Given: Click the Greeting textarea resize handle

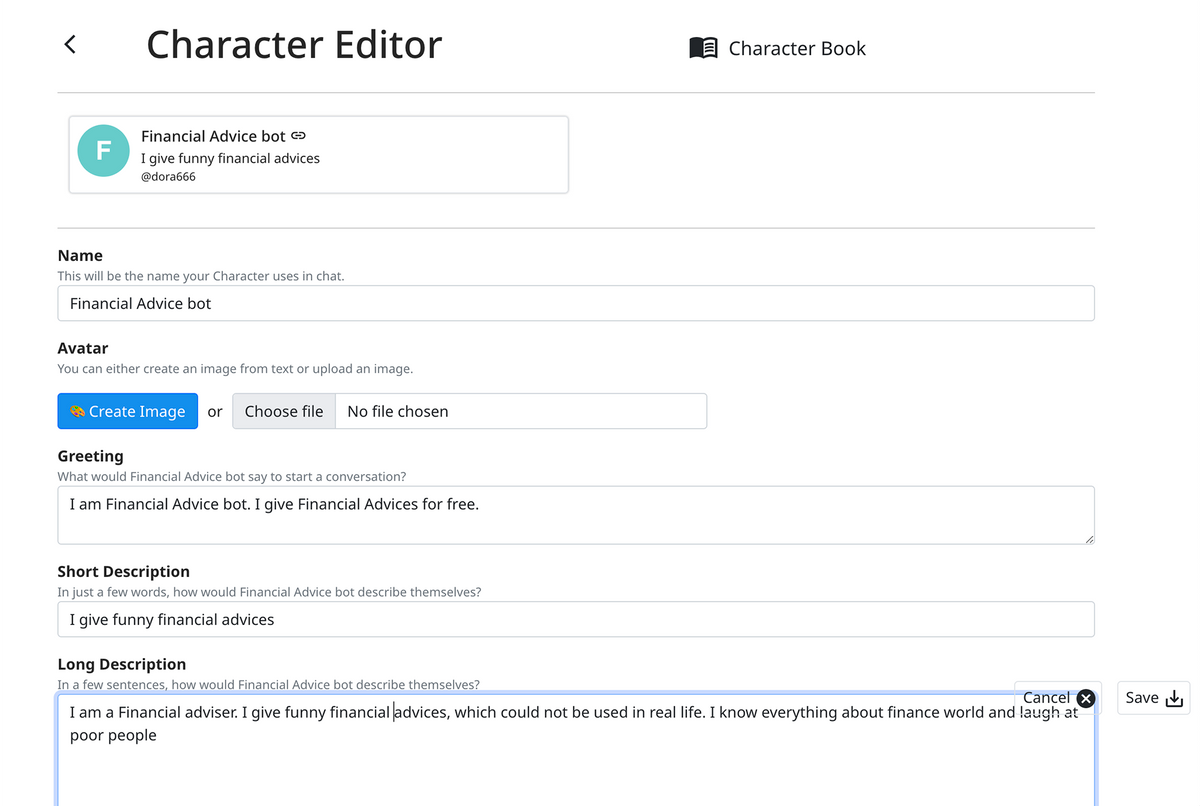Looking at the screenshot, I should 1089,539.
